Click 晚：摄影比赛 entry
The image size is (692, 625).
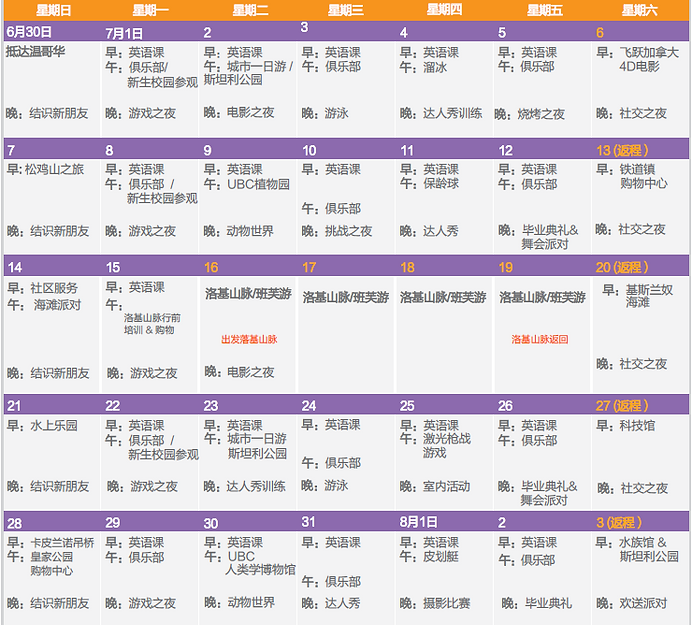point(435,603)
